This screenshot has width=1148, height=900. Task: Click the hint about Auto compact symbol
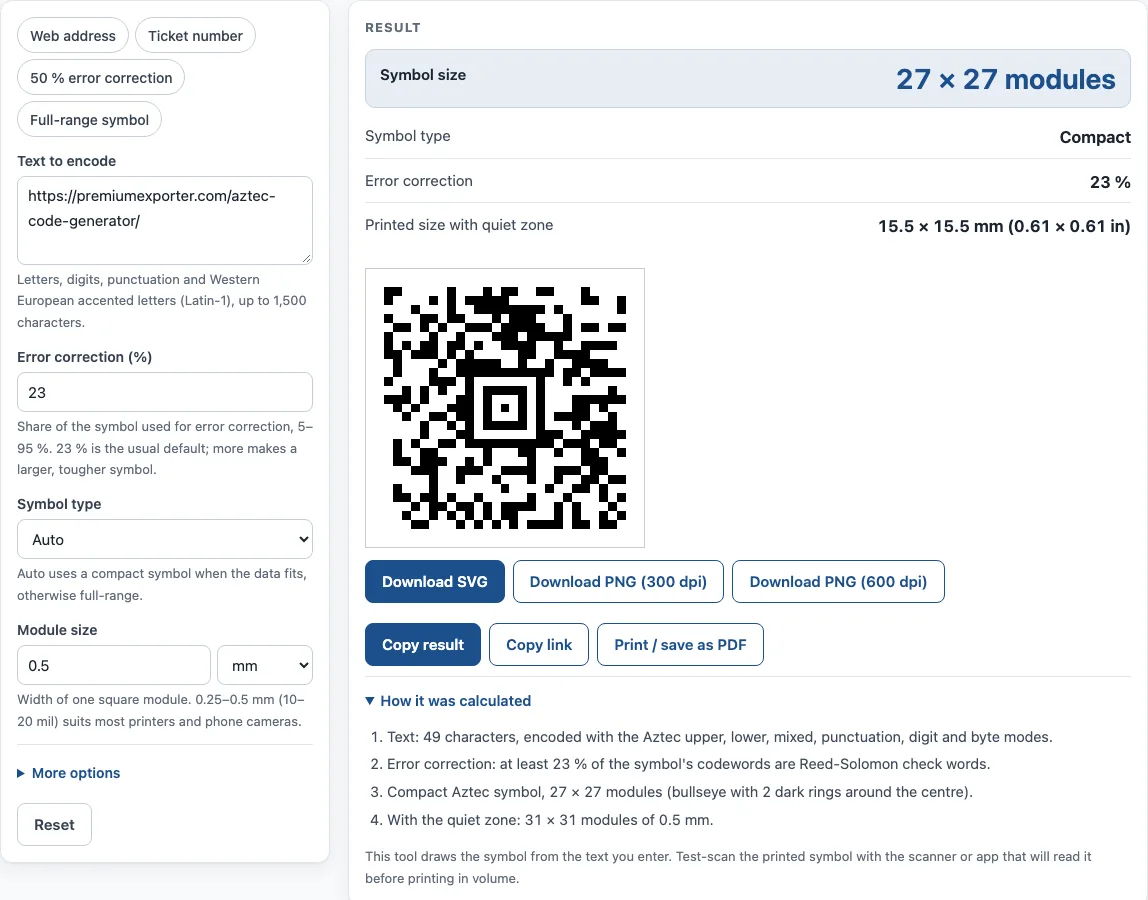(x=162, y=584)
